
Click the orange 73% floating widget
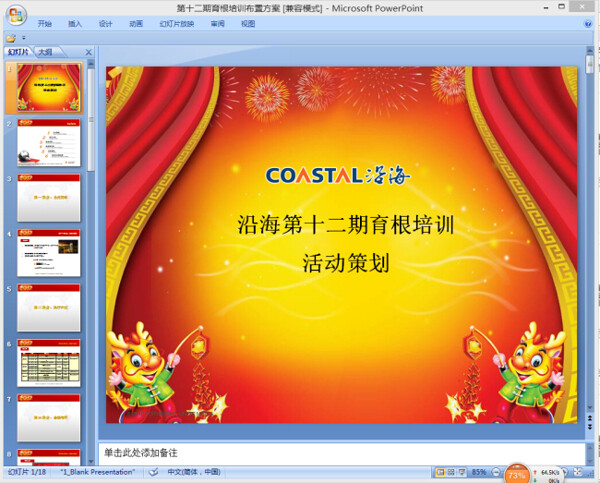[x=517, y=475]
